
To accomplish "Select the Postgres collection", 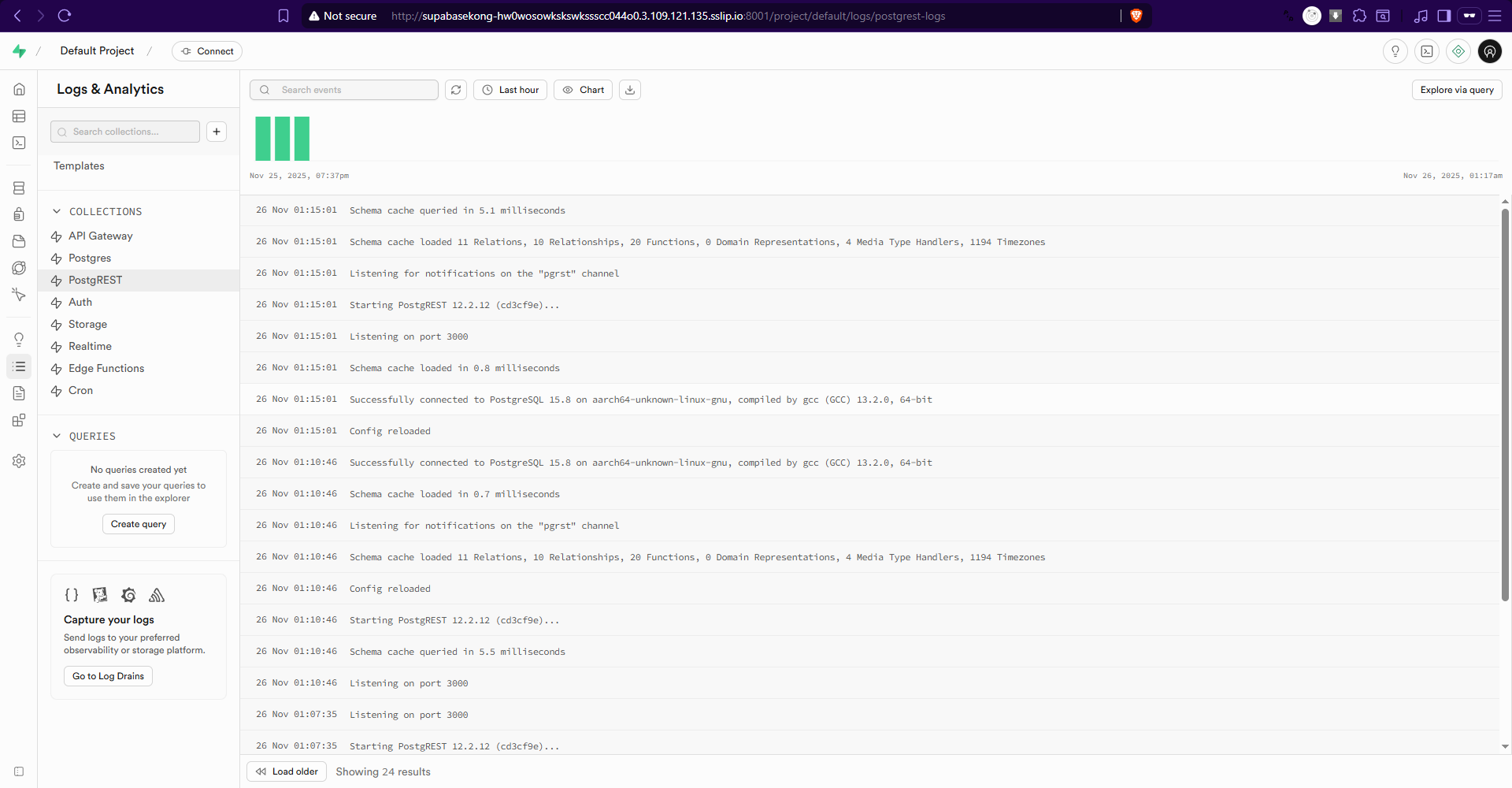I will (x=139, y=258).
